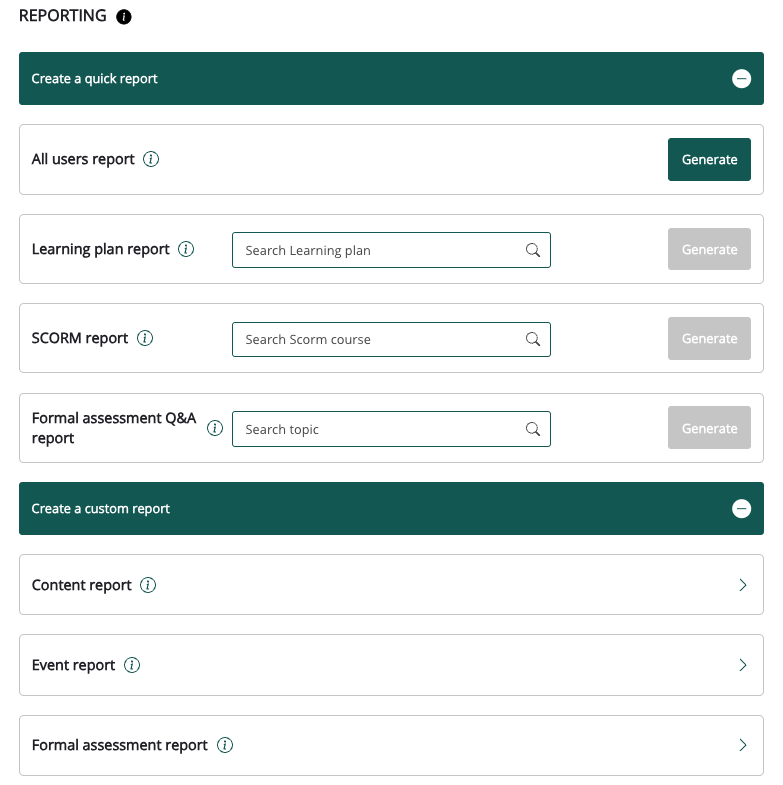Viewport: 783px width, 785px height.
Task: Click info icon next to All users report
Action: [x=151, y=159]
